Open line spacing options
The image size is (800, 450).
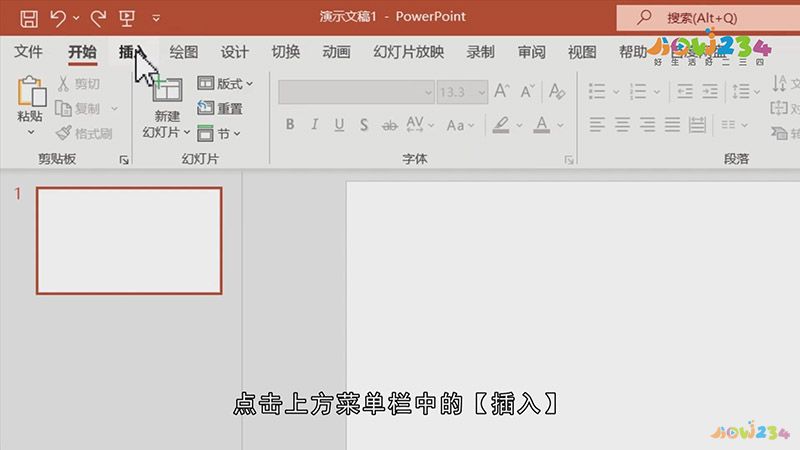point(745,92)
